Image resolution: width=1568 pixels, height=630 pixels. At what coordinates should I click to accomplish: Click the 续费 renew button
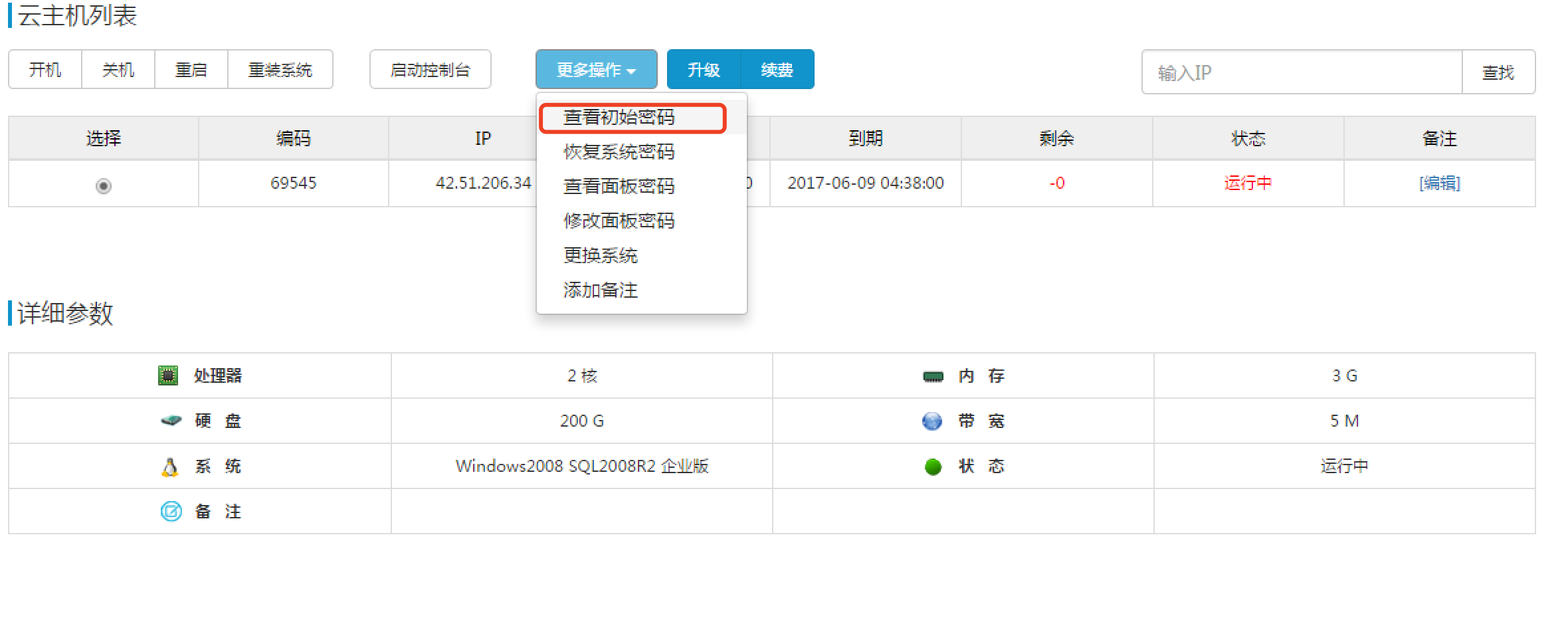(777, 69)
